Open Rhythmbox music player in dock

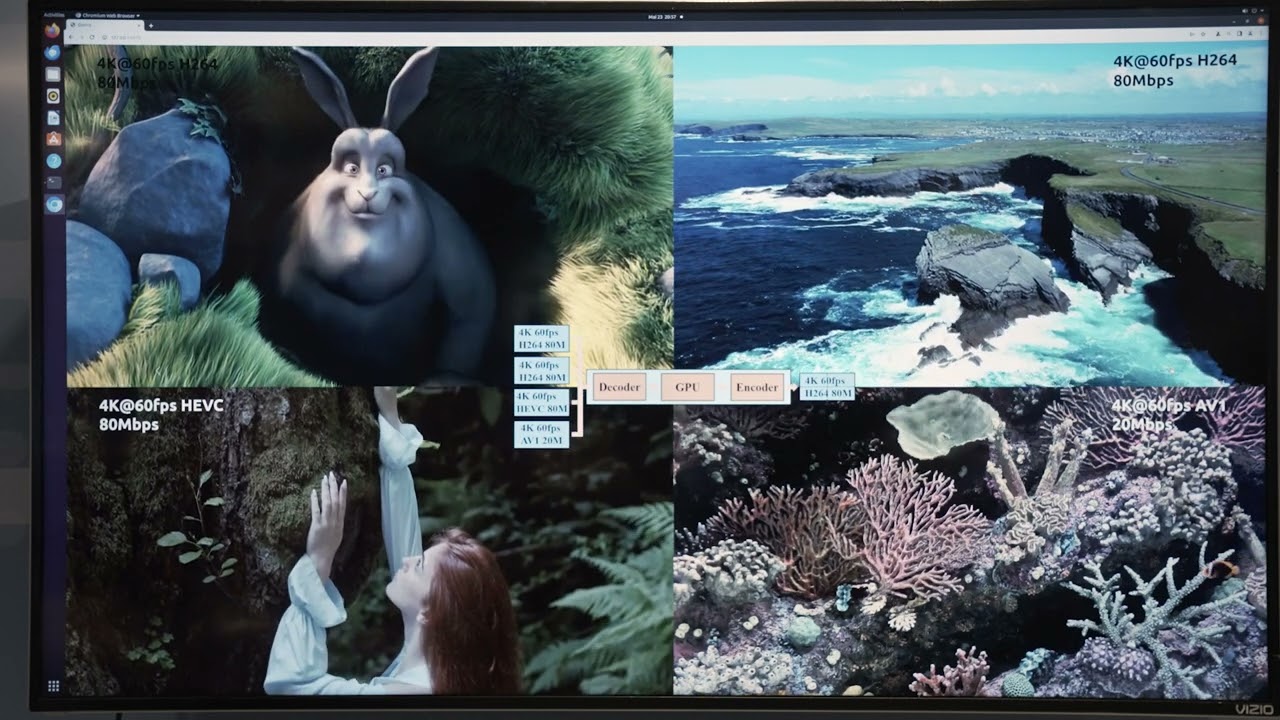coord(53,96)
